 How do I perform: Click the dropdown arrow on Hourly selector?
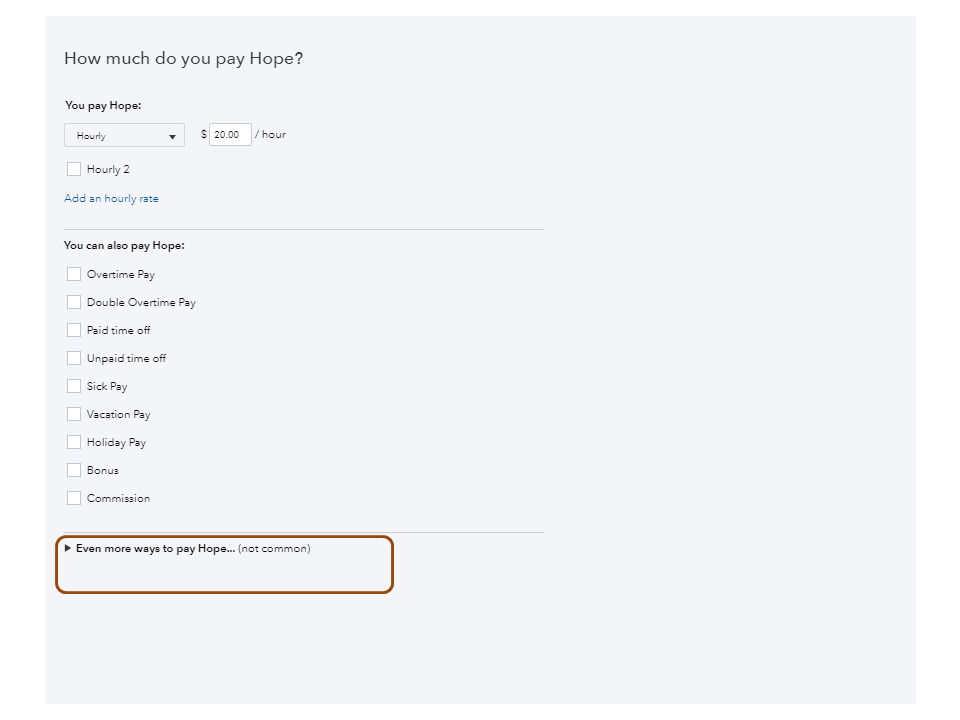click(172, 137)
